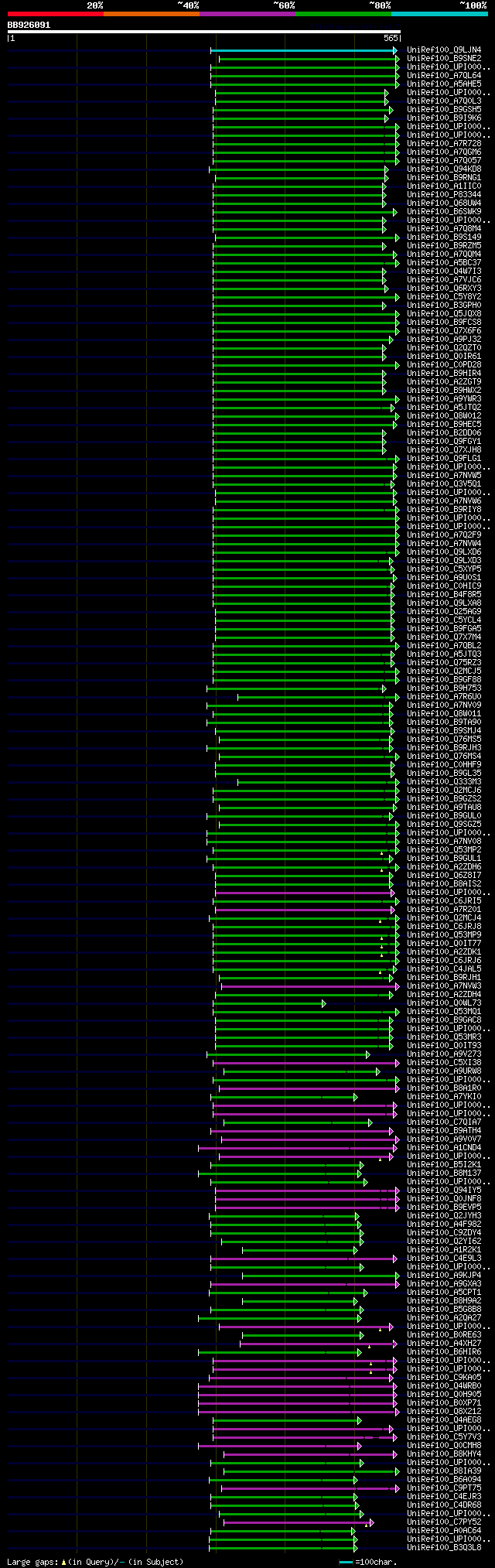The height and width of the screenshot is (1568, 495).
Task: Select subject label UniRef100_Q6Z8I7
Action: click(444, 876)
